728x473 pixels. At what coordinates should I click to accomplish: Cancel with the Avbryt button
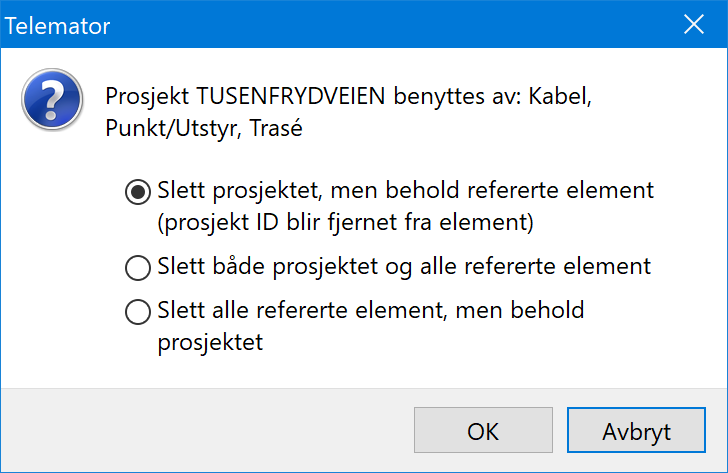636,430
